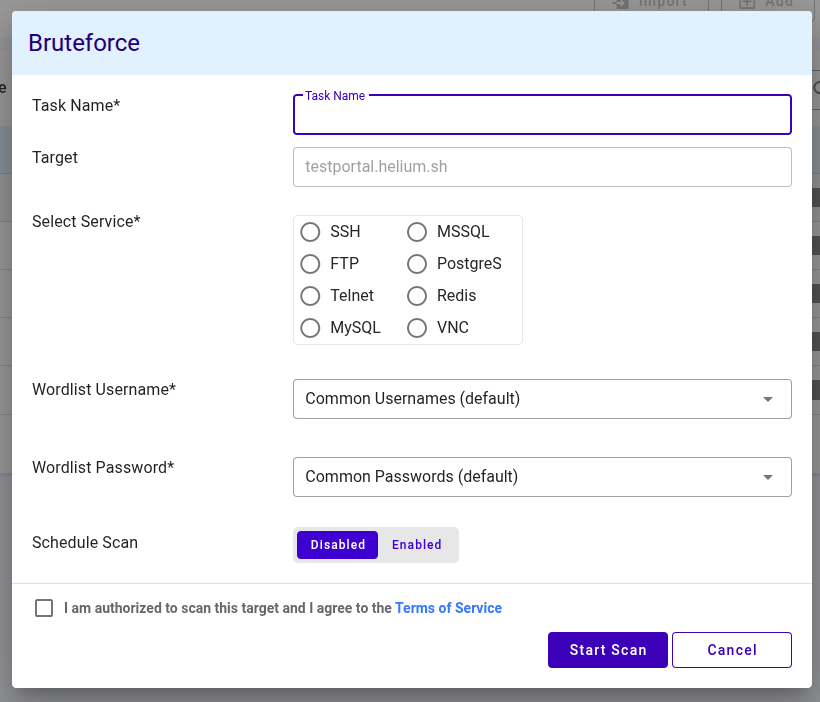Click the Start Scan button
This screenshot has width=820, height=702.
608,650
